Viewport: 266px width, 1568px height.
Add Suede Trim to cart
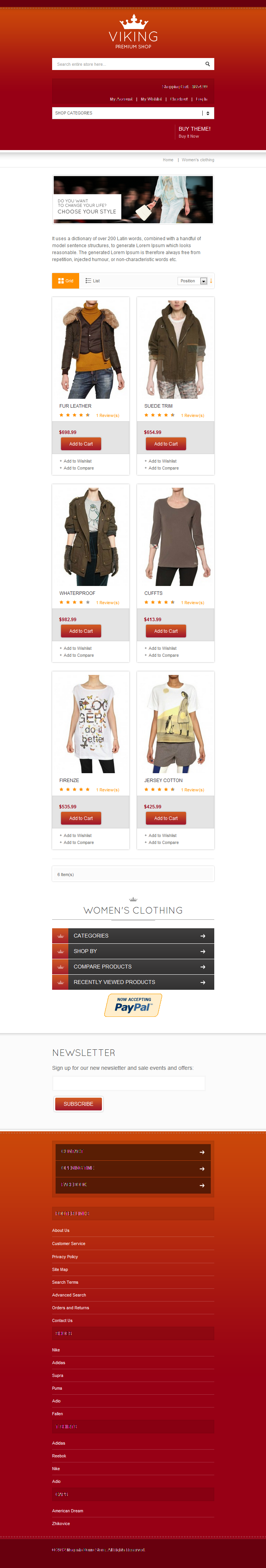pos(166,444)
